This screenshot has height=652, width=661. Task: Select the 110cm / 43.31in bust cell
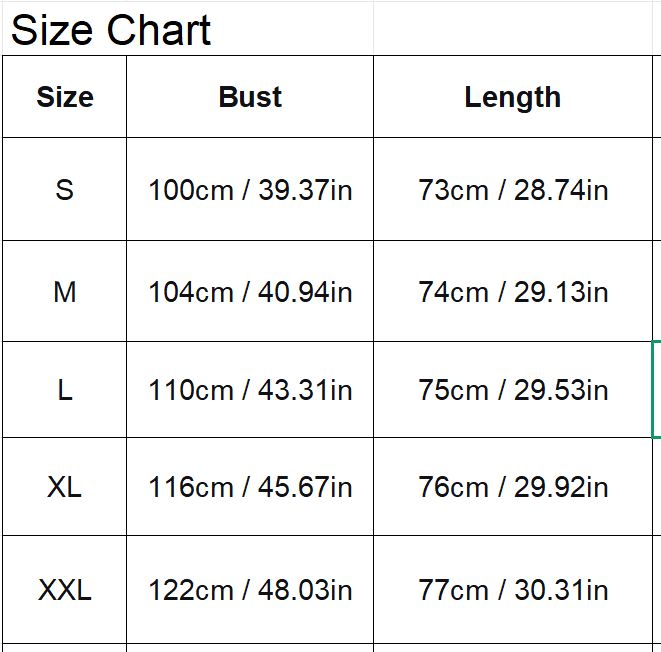coord(250,390)
